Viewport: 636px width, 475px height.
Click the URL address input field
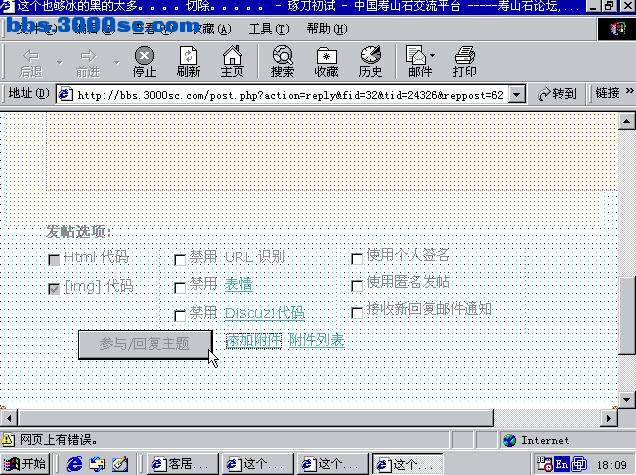click(x=290, y=95)
